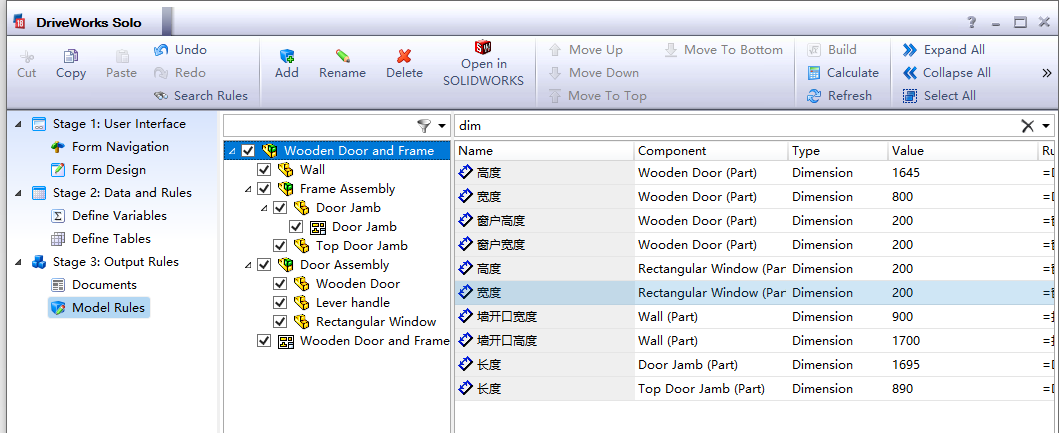Image resolution: width=1059 pixels, height=433 pixels.
Task: Click the red Delete icon
Action: pyautogui.click(x=405, y=56)
